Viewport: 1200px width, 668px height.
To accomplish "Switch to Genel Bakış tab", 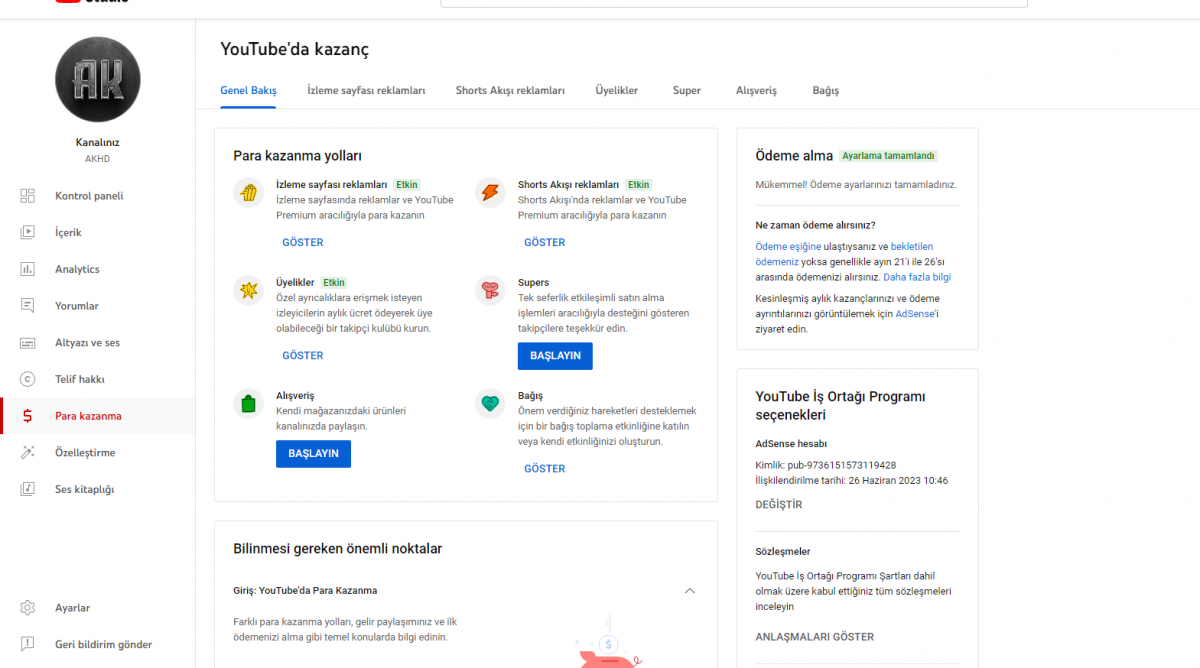I will 248,90.
